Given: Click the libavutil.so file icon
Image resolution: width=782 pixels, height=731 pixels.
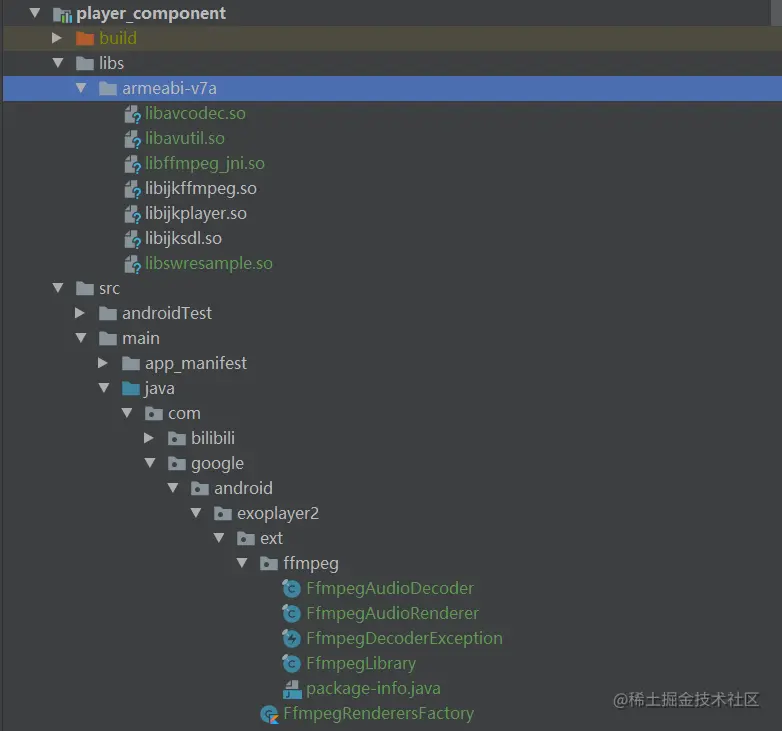Looking at the screenshot, I should point(133,139).
